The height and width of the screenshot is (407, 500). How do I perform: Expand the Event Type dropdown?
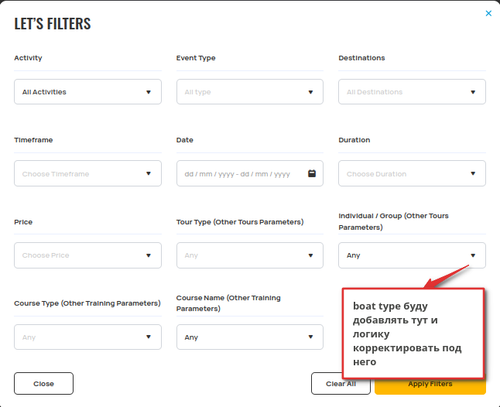(x=250, y=92)
